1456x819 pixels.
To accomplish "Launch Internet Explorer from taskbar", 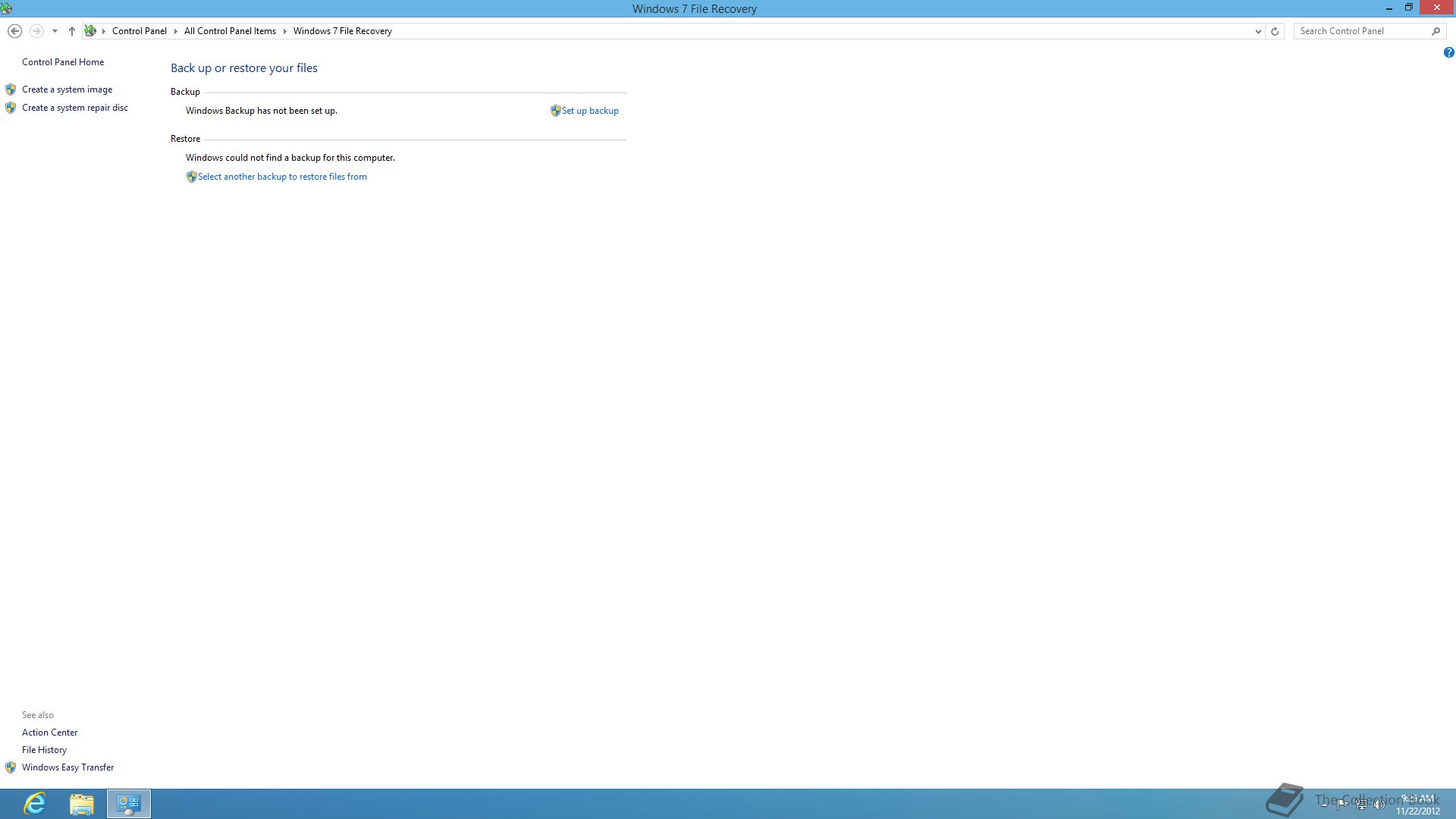I will (x=35, y=804).
